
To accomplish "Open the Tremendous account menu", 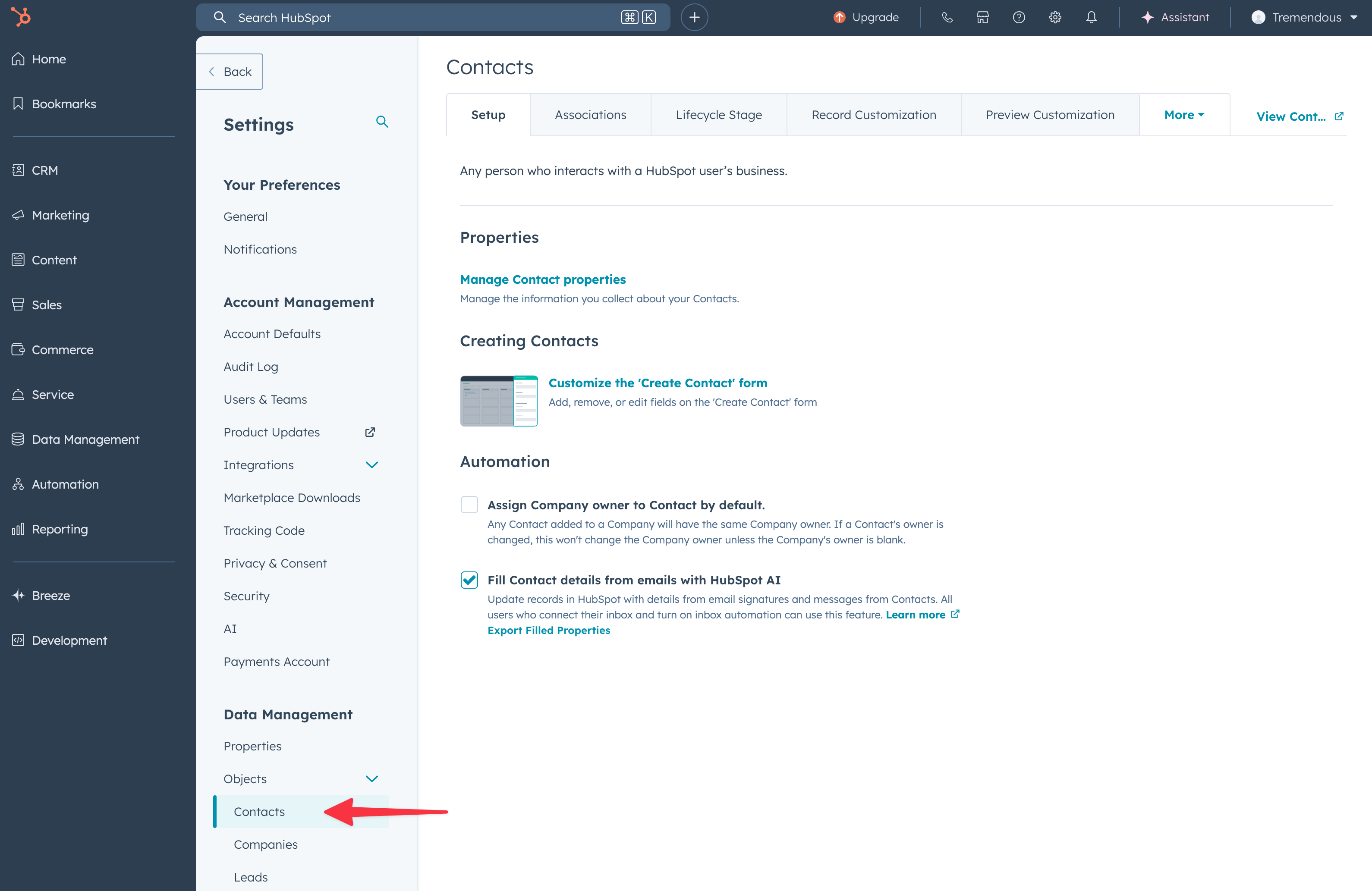I will click(x=1305, y=17).
